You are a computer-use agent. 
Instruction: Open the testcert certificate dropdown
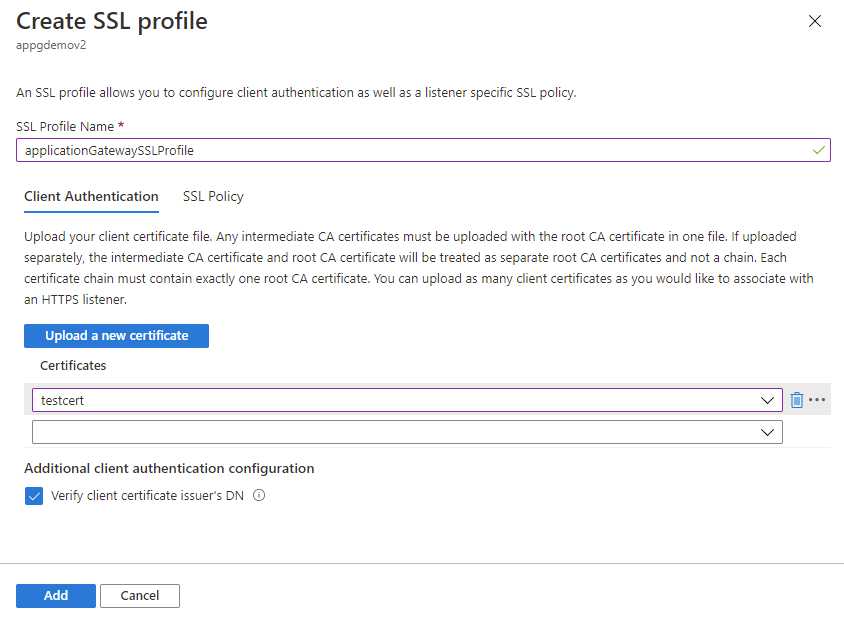pyautogui.click(x=768, y=399)
